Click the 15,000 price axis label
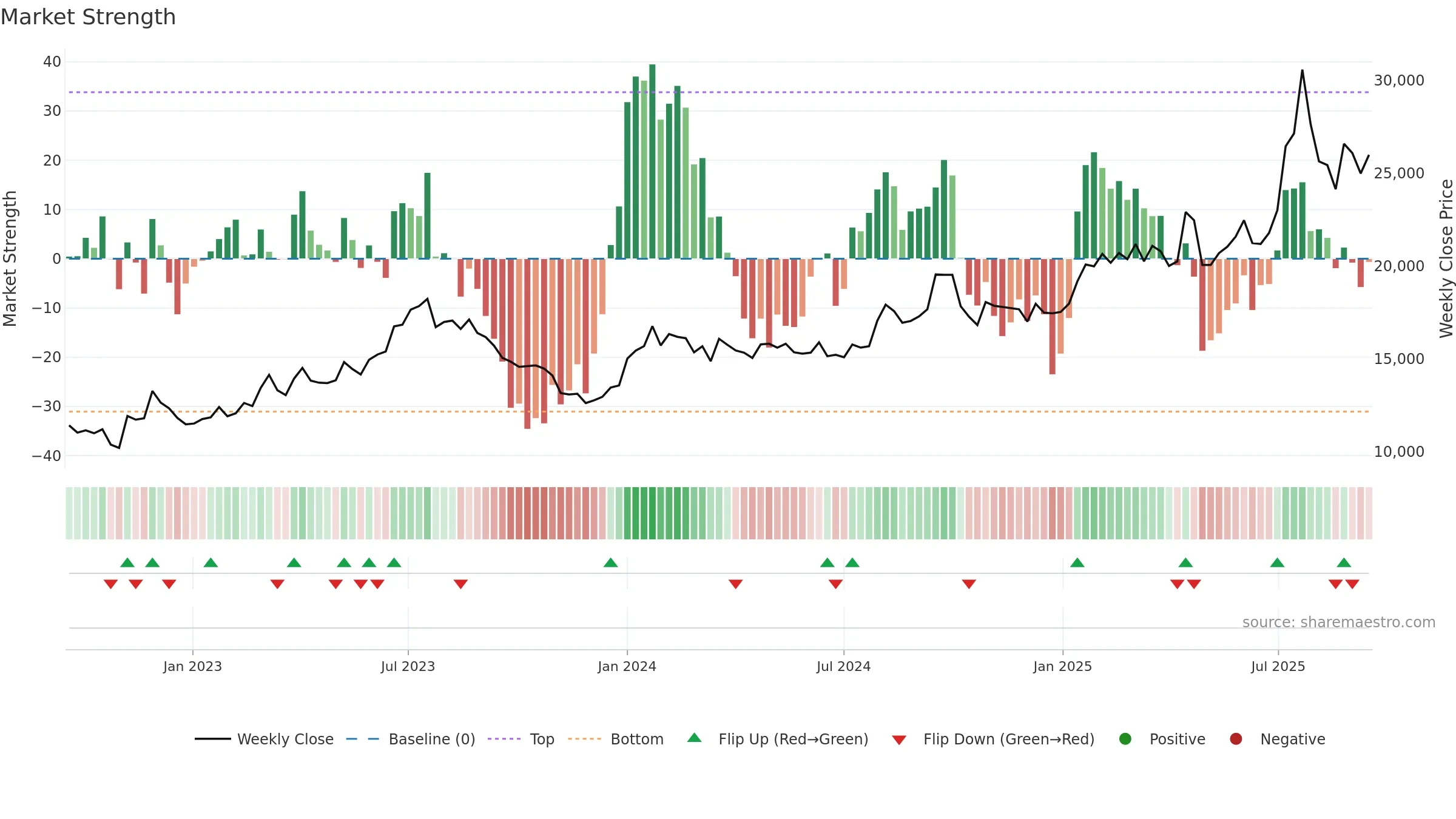 [1399, 359]
